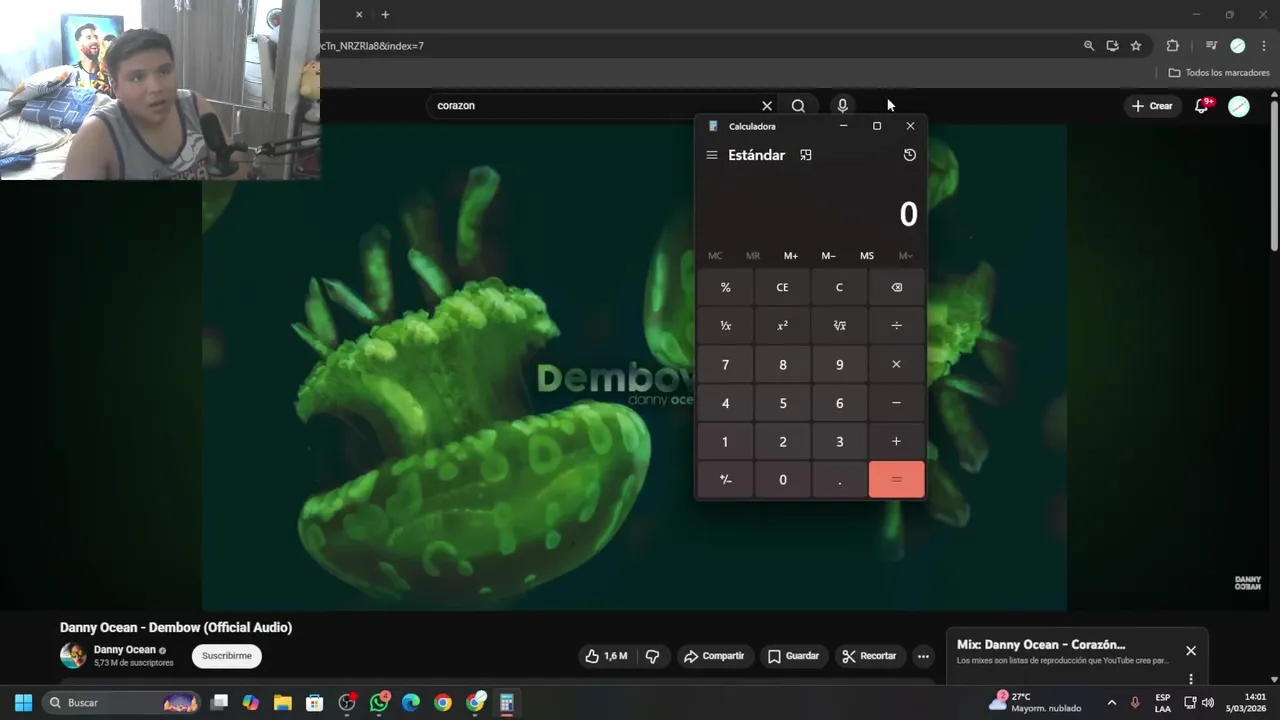Screen dimensions: 1280x720
Task: Open the browser zoom indicator icon
Action: point(1089,46)
